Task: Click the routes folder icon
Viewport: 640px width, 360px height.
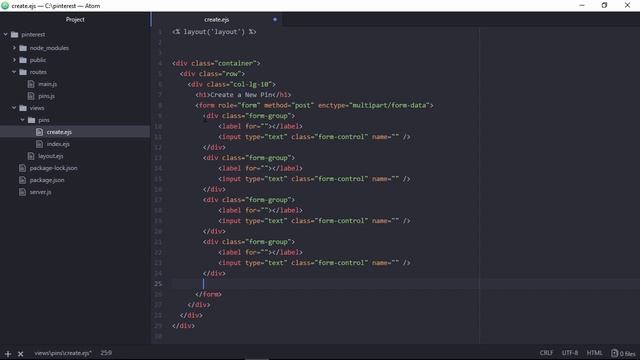Action: [x=23, y=72]
